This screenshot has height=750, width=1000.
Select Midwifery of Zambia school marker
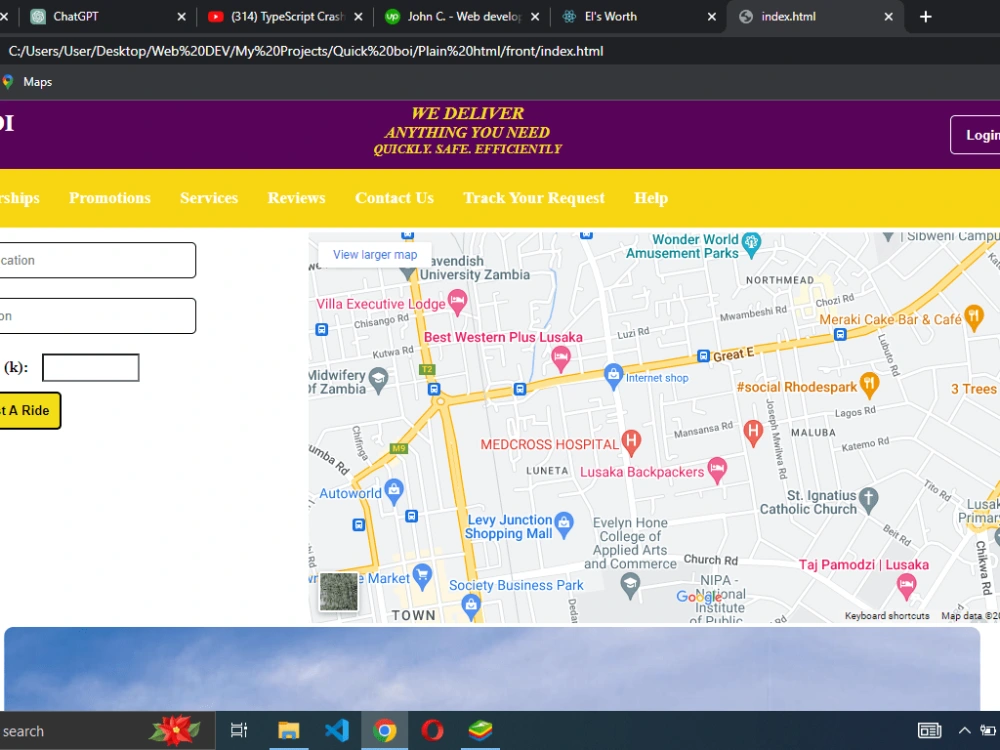[379, 381]
